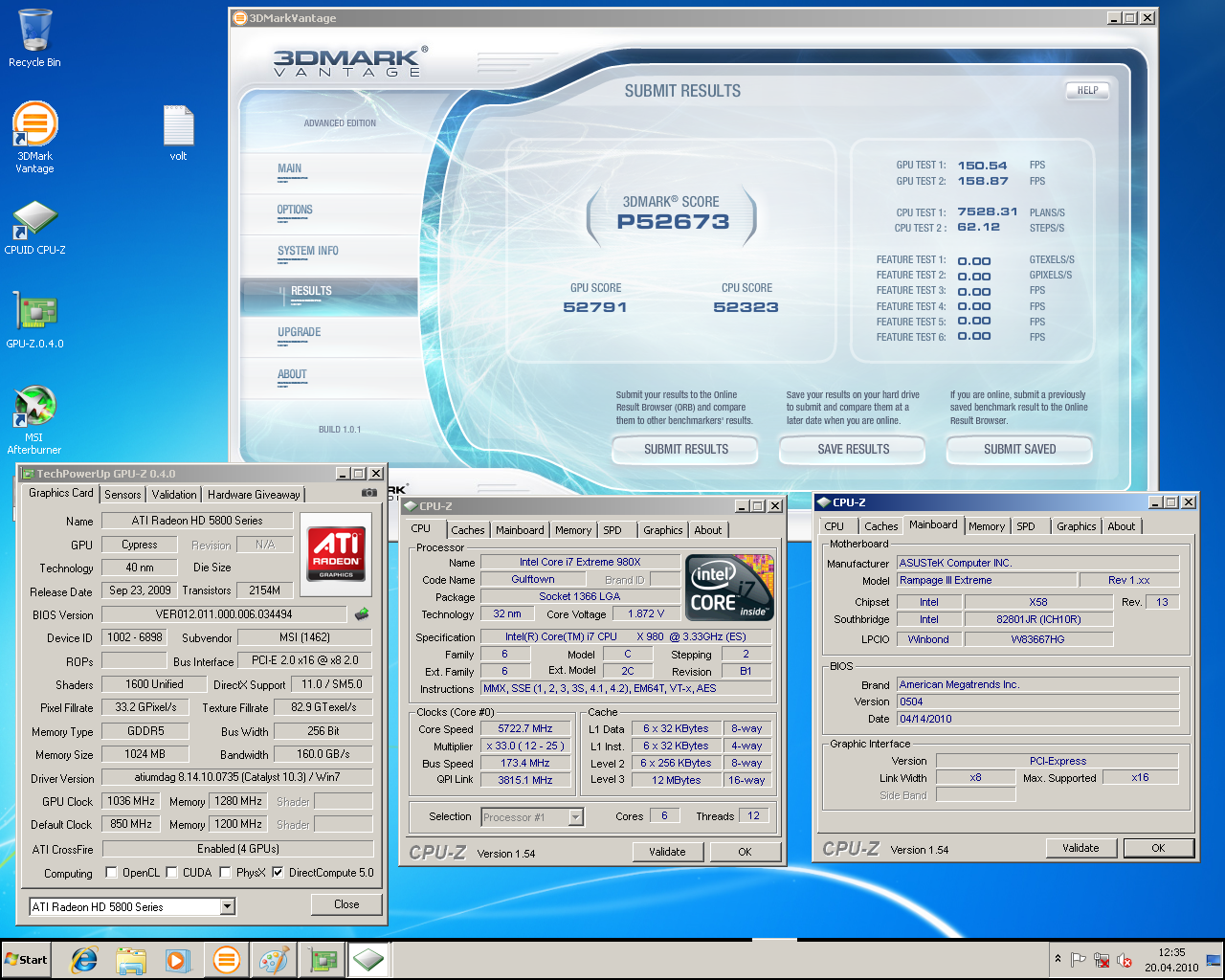This screenshot has height=980, width=1225.
Task: Open the volt text file icon
Action: point(178,133)
